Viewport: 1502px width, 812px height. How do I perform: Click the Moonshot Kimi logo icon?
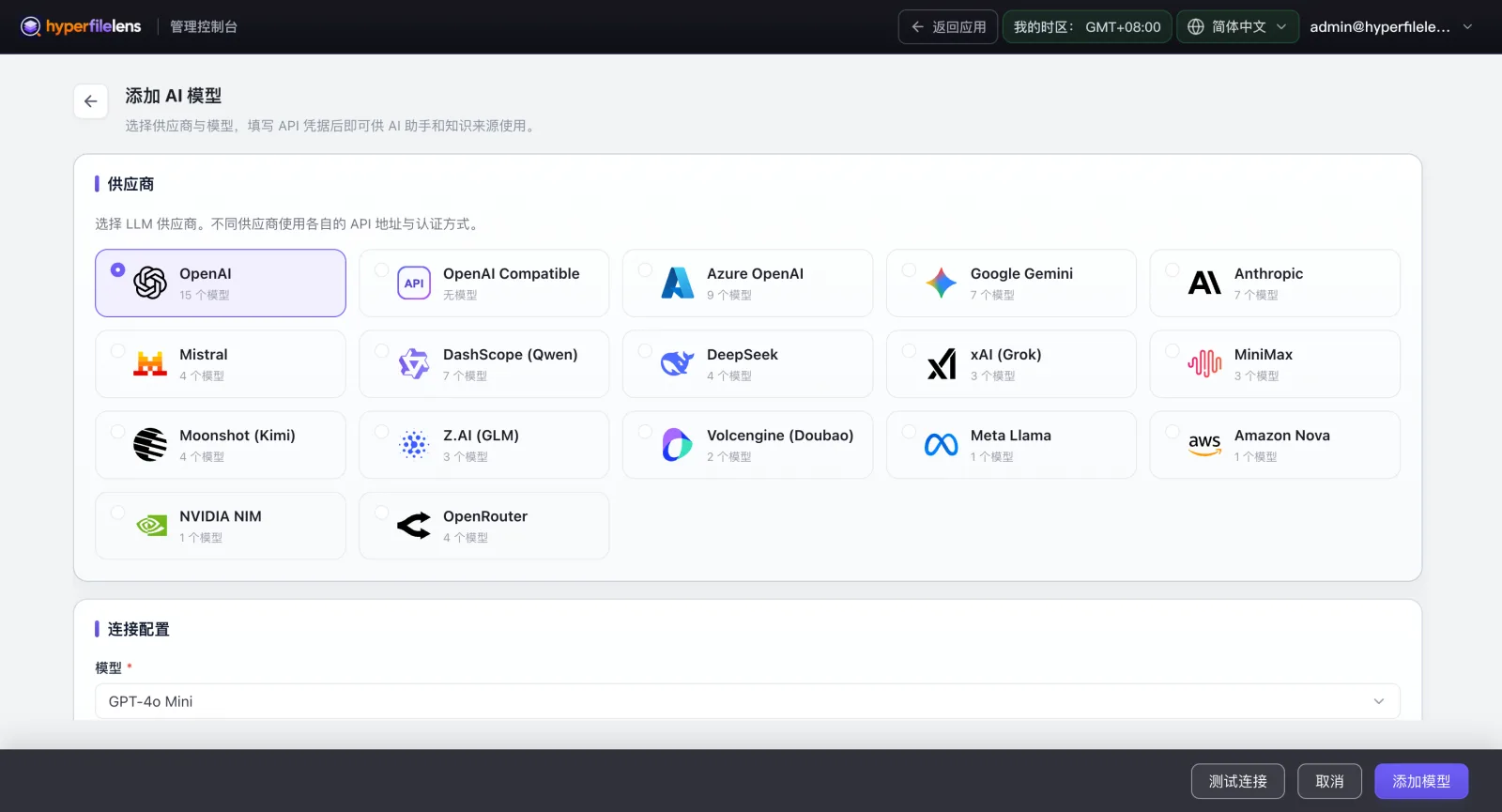[x=150, y=444]
